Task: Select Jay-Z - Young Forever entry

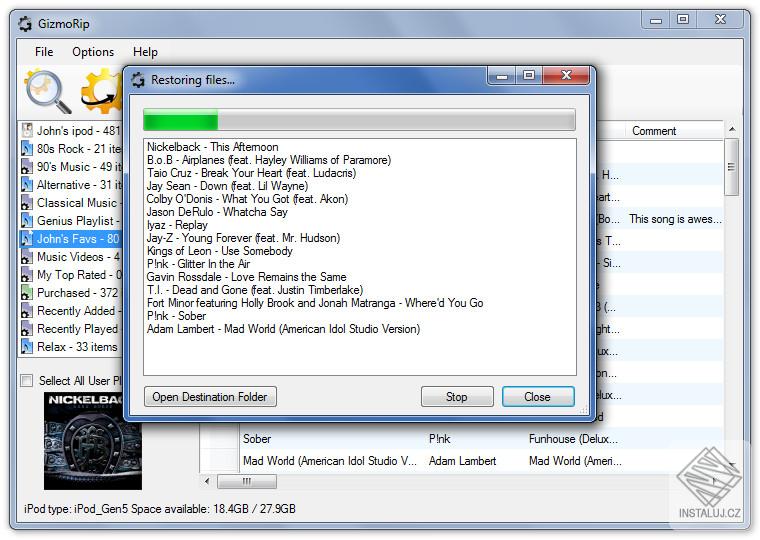Action: (243, 238)
